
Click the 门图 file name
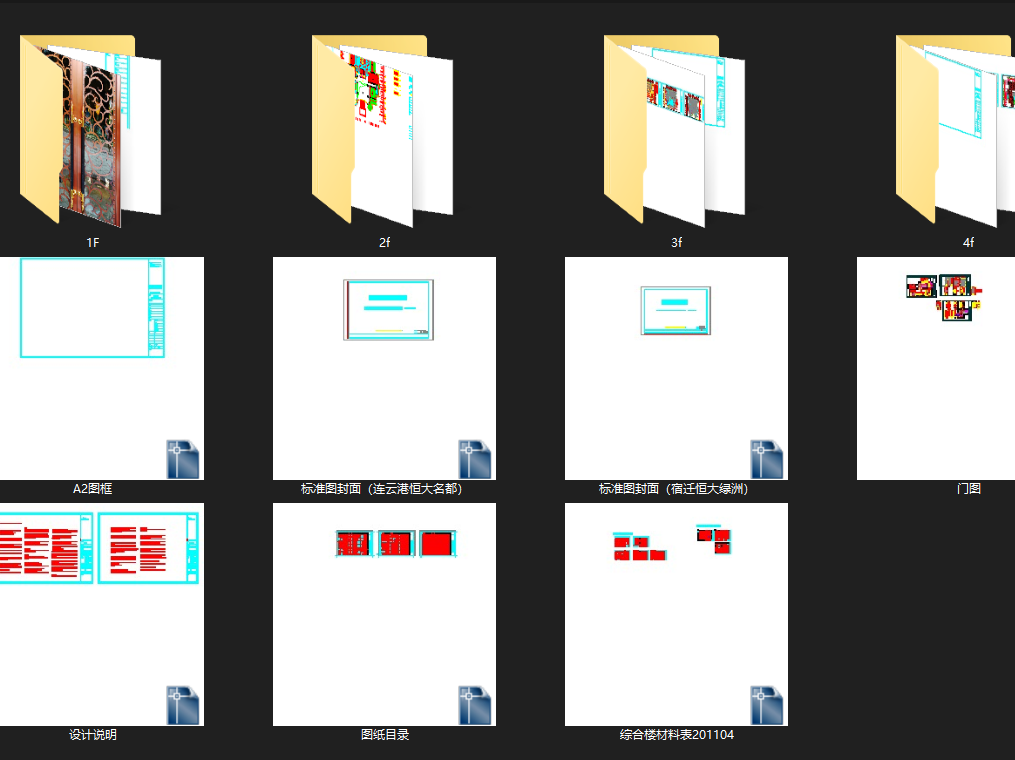pyautogui.click(x=968, y=489)
